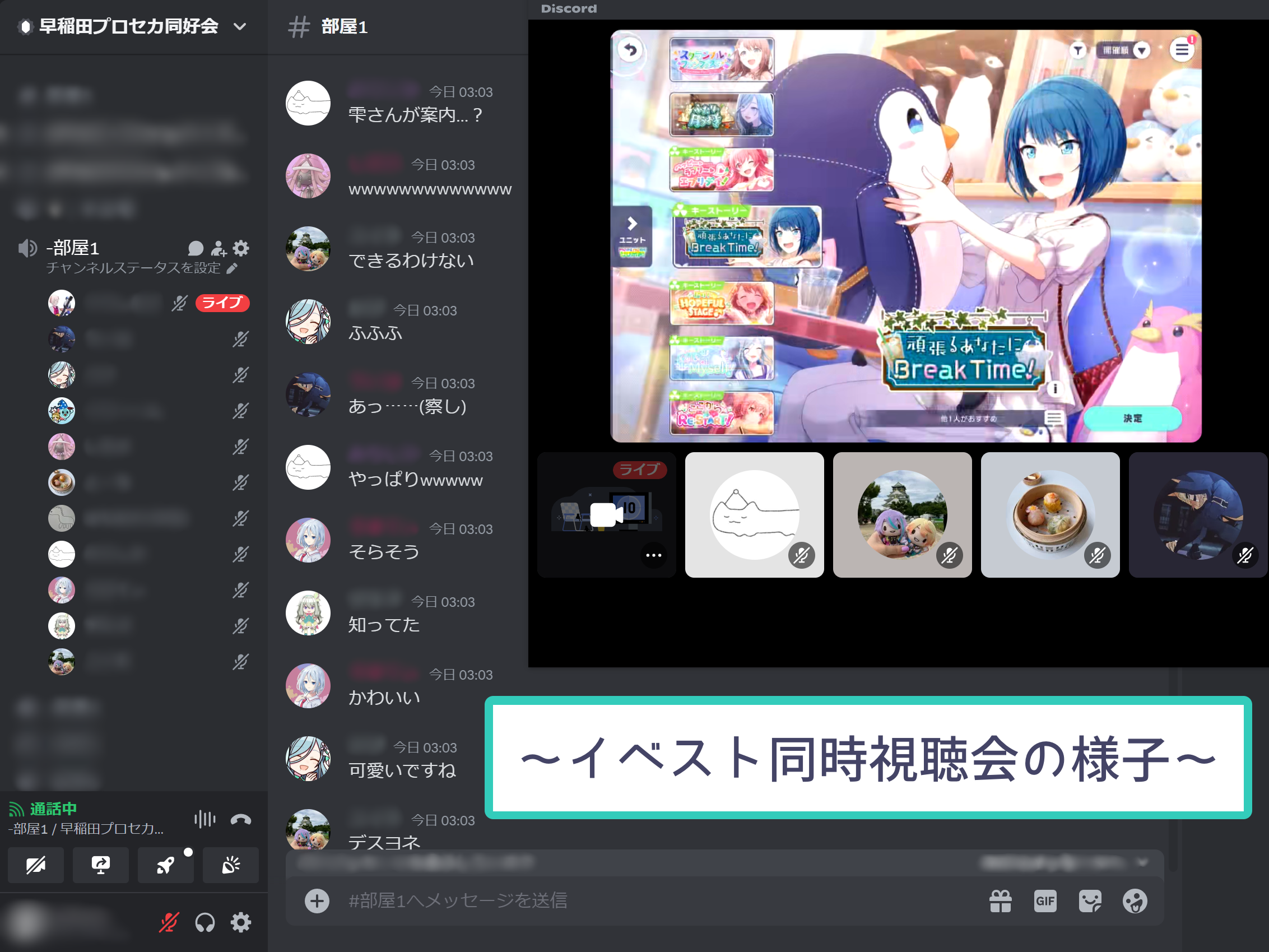Click the plus attach button in the message box
Viewport: 1269px width, 952px height.
317,900
